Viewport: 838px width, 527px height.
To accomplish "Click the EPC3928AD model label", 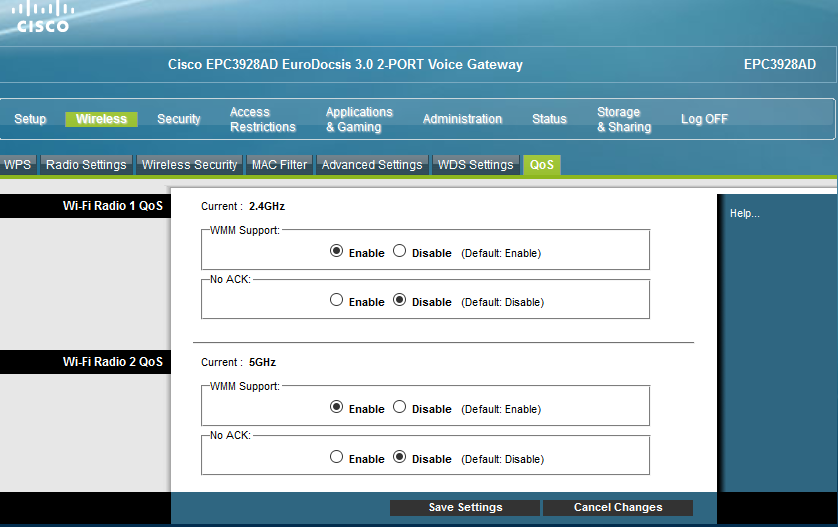I will 780,64.
